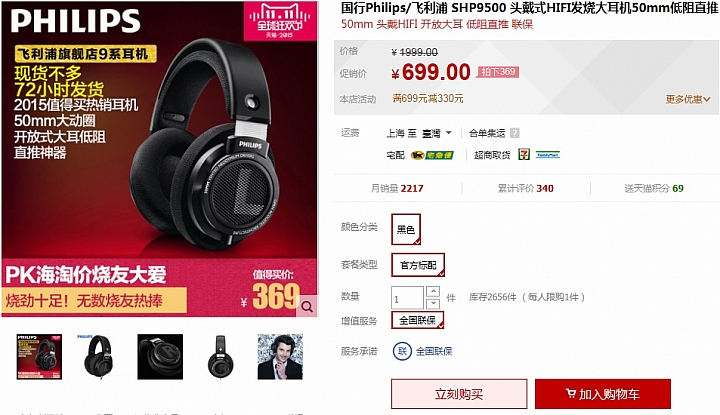
Task: Click the quantity input field
Action: tap(407, 298)
